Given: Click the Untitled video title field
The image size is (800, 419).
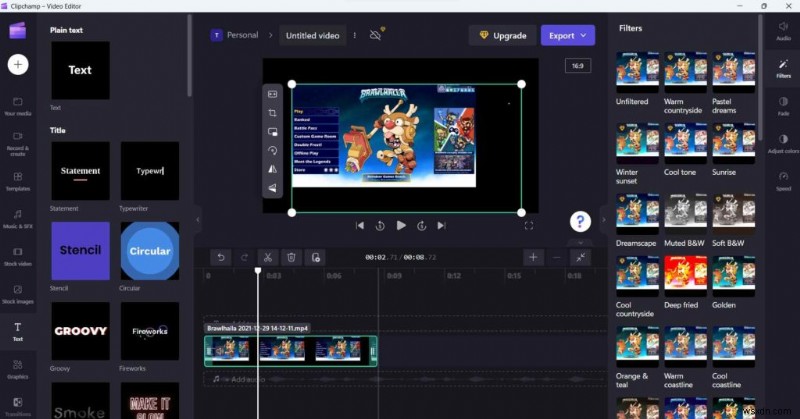Looking at the screenshot, I should point(312,36).
